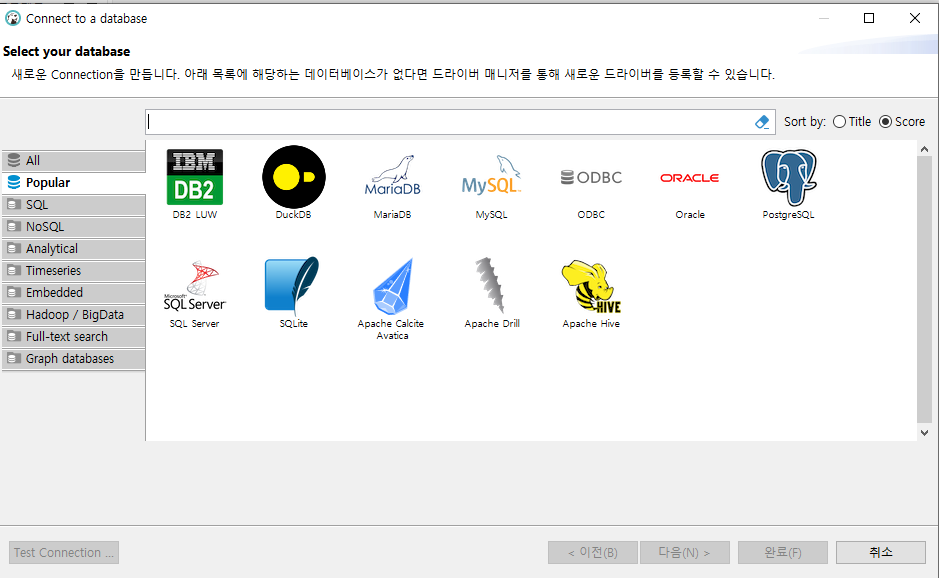Image resolution: width=939 pixels, height=578 pixels.
Task: Go back with the 이전(B) button
Action: coord(593,553)
